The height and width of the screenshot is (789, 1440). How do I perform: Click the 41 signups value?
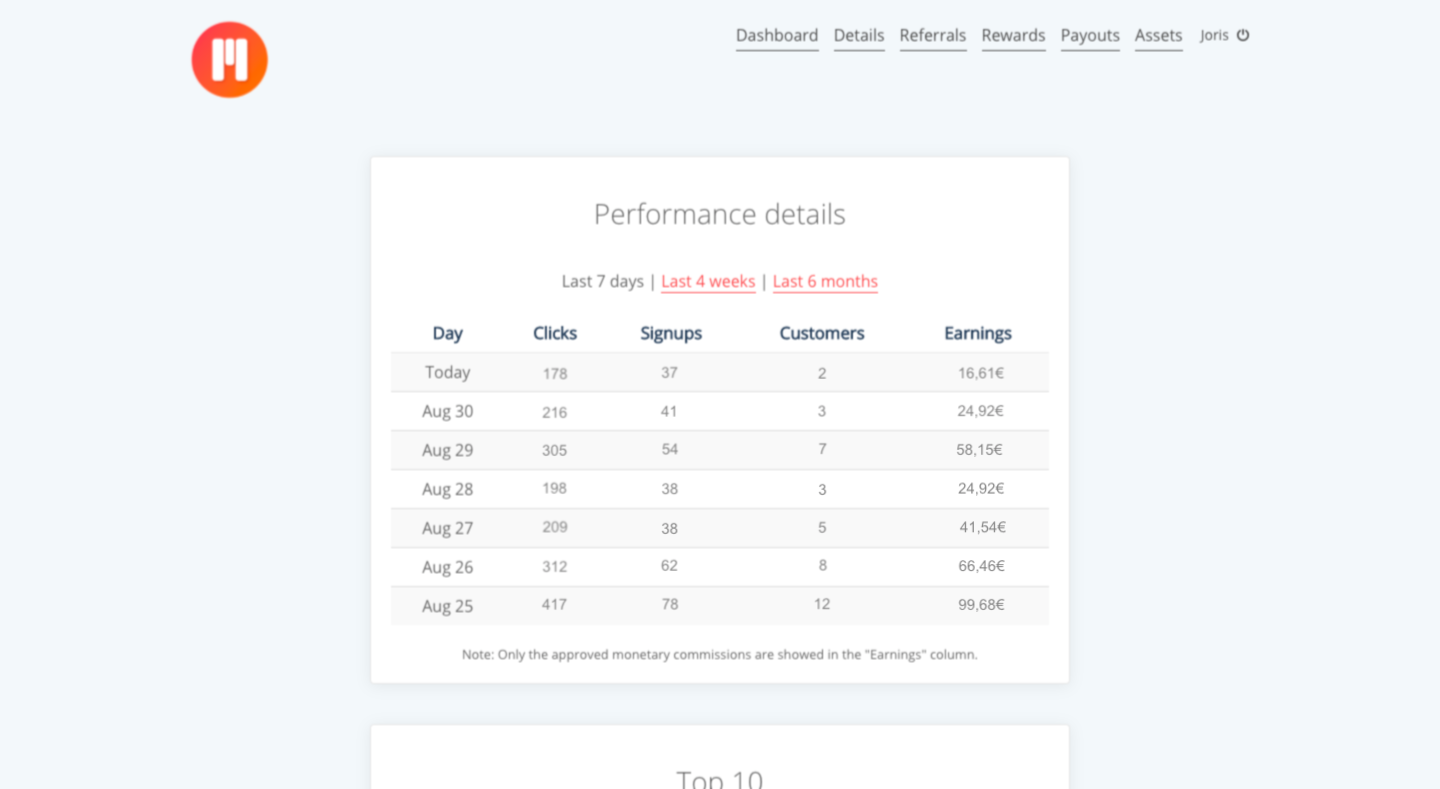coord(669,411)
